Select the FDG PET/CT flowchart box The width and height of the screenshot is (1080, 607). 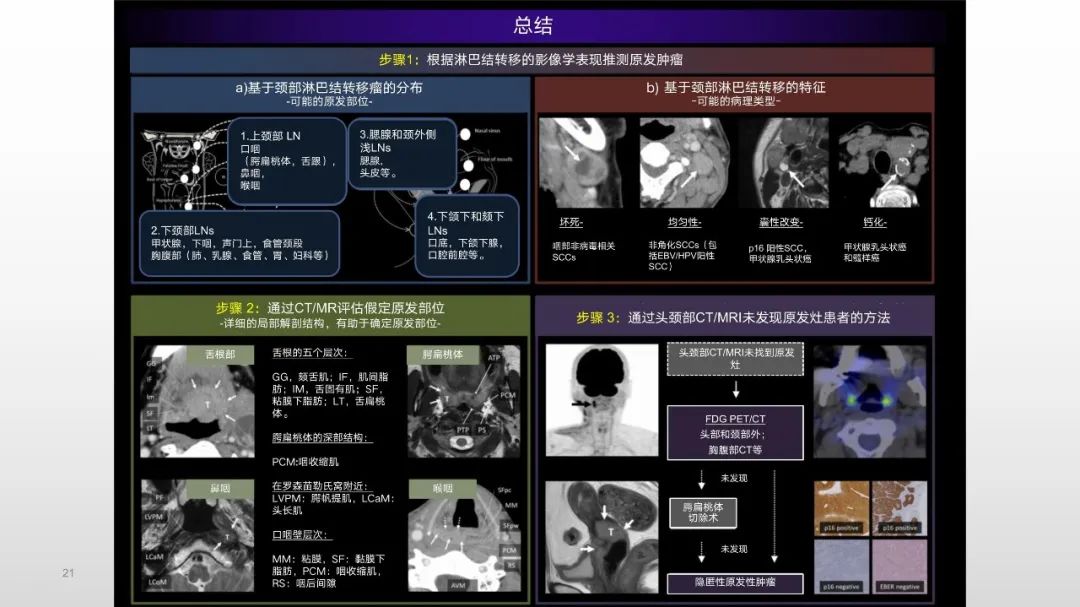(735, 433)
